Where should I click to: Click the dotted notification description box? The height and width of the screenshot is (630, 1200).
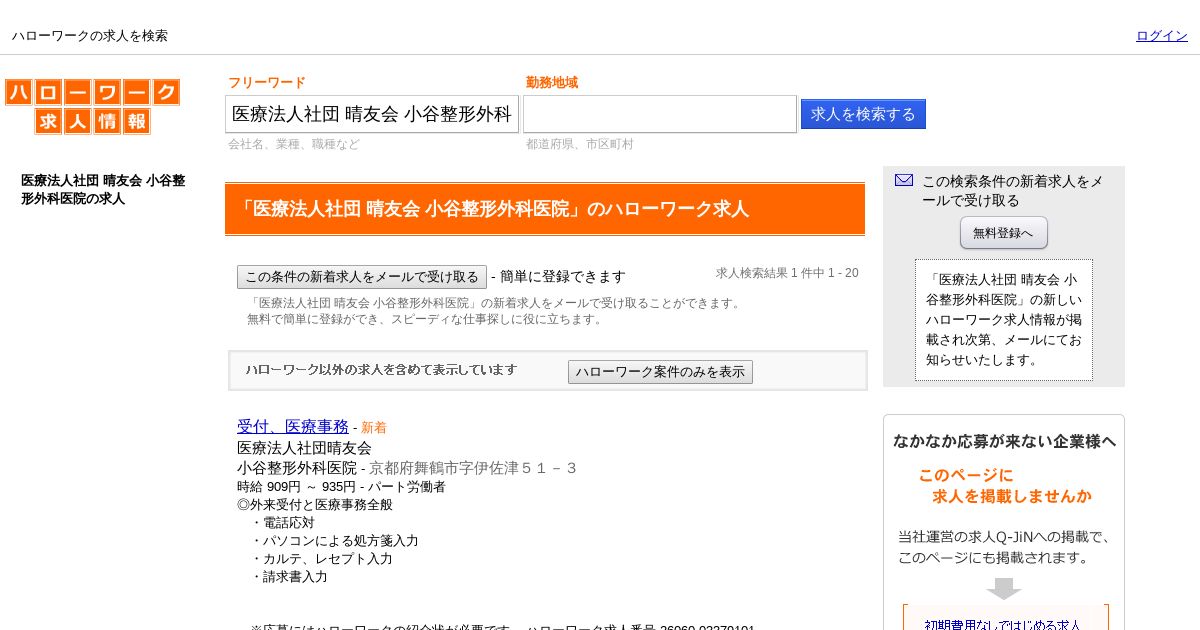[x=1004, y=320]
